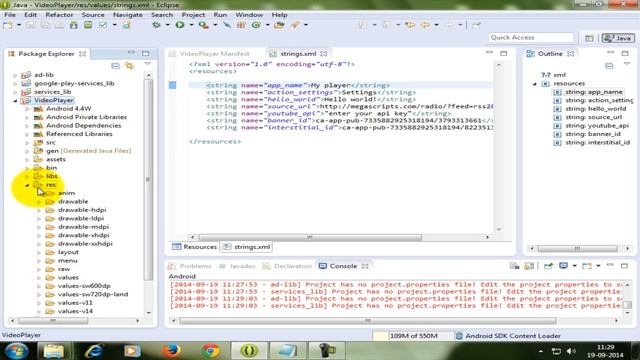The image size is (640, 360).
Task: Collapse the res folder
Action: coord(27,185)
